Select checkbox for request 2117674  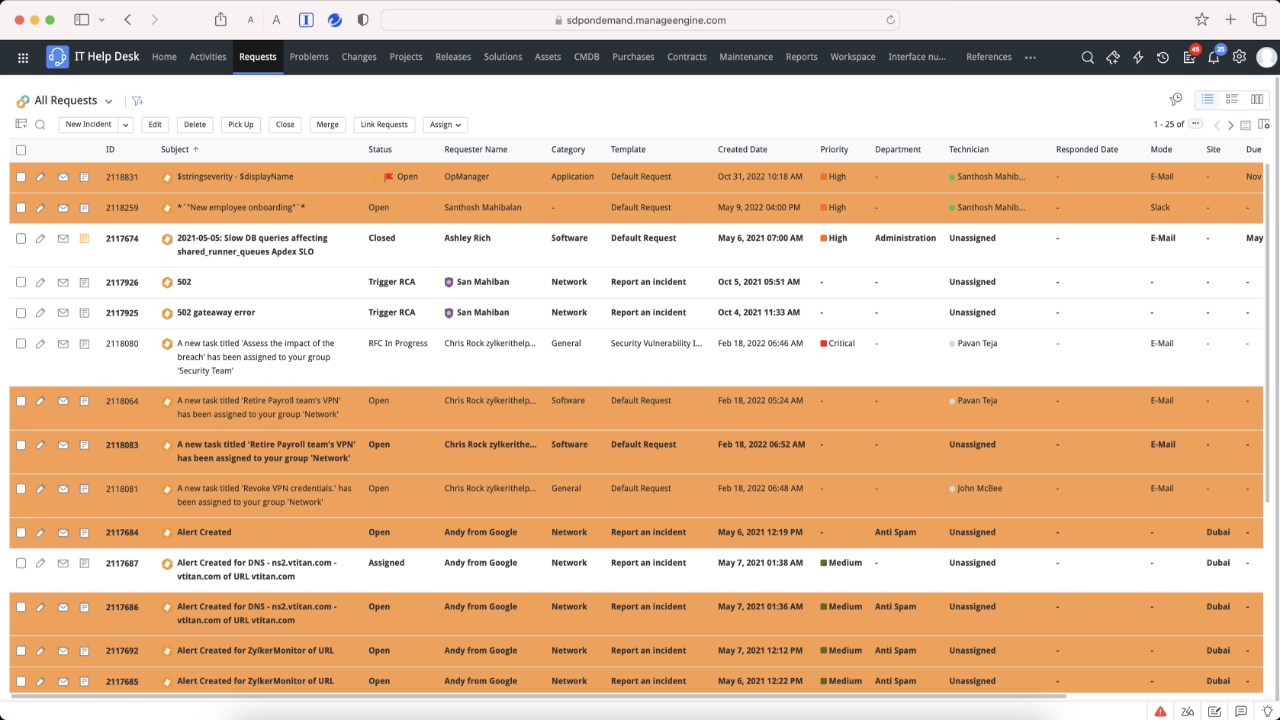click(x=21, y=238)
